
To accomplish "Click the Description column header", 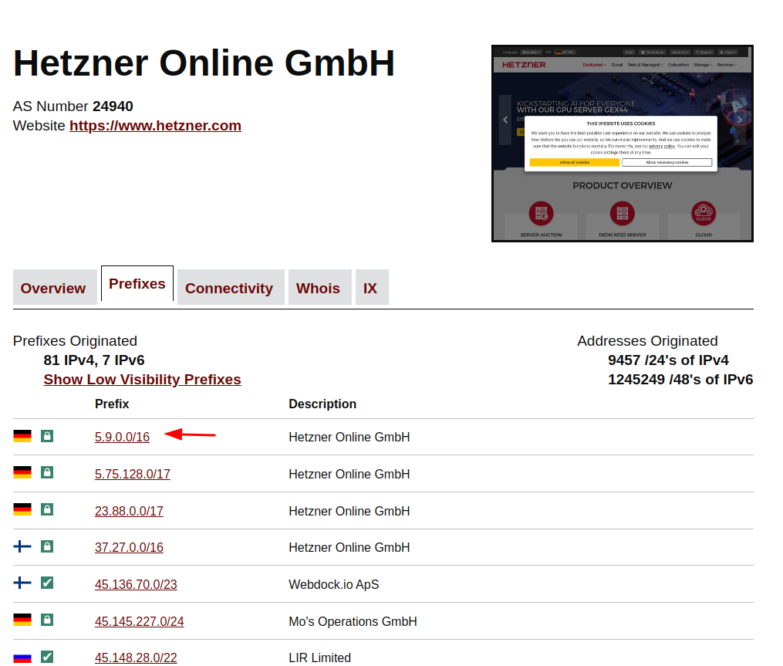I will coord(323,403).
